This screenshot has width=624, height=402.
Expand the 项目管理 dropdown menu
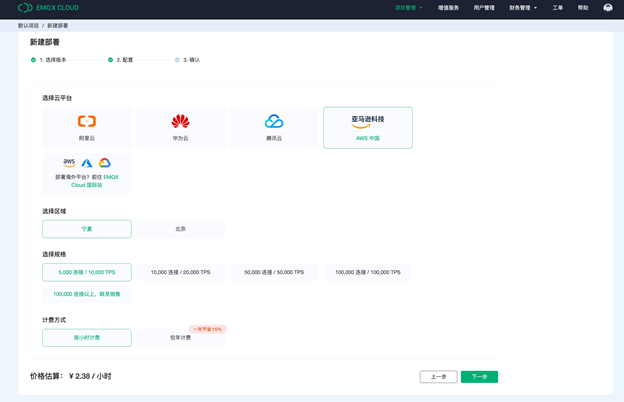click(408, 8)
